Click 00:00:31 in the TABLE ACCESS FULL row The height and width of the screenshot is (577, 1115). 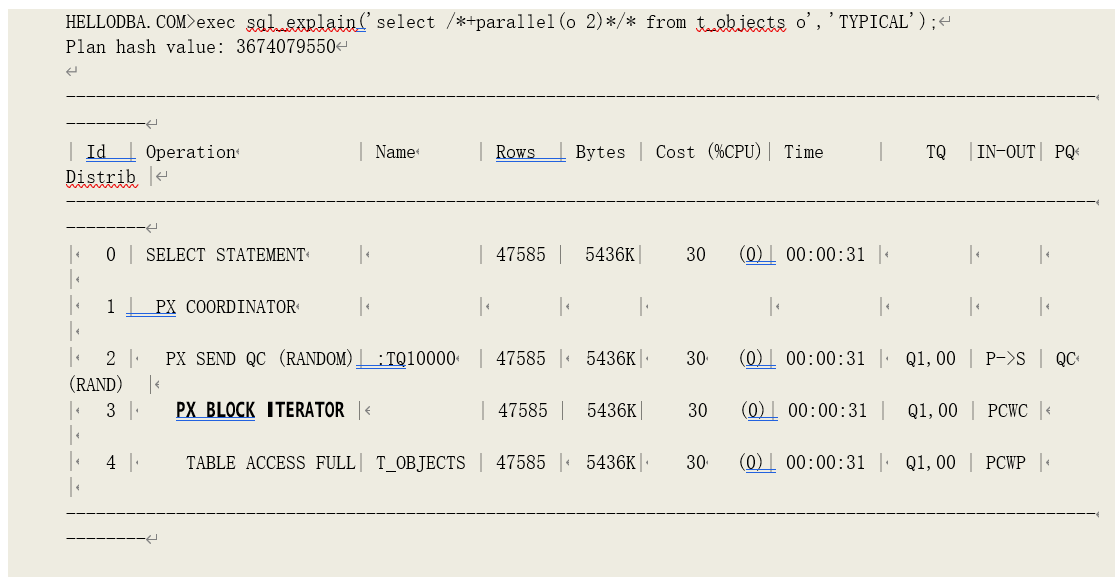tap(825, 463)
